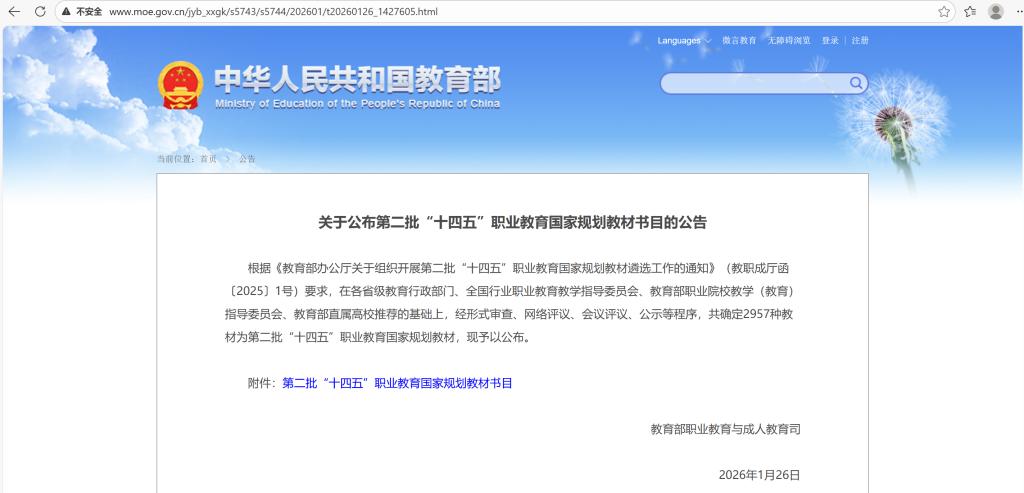
Task: Click the browser back arrow
Action: click(x=14, y=11)
